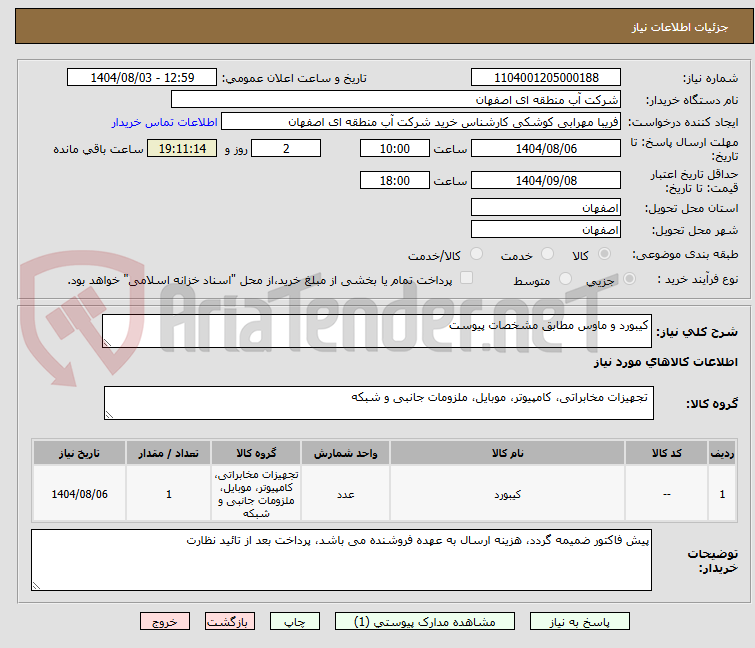
Task: Click the شماره نیاز field 1104001205000188
Action: 546,78
